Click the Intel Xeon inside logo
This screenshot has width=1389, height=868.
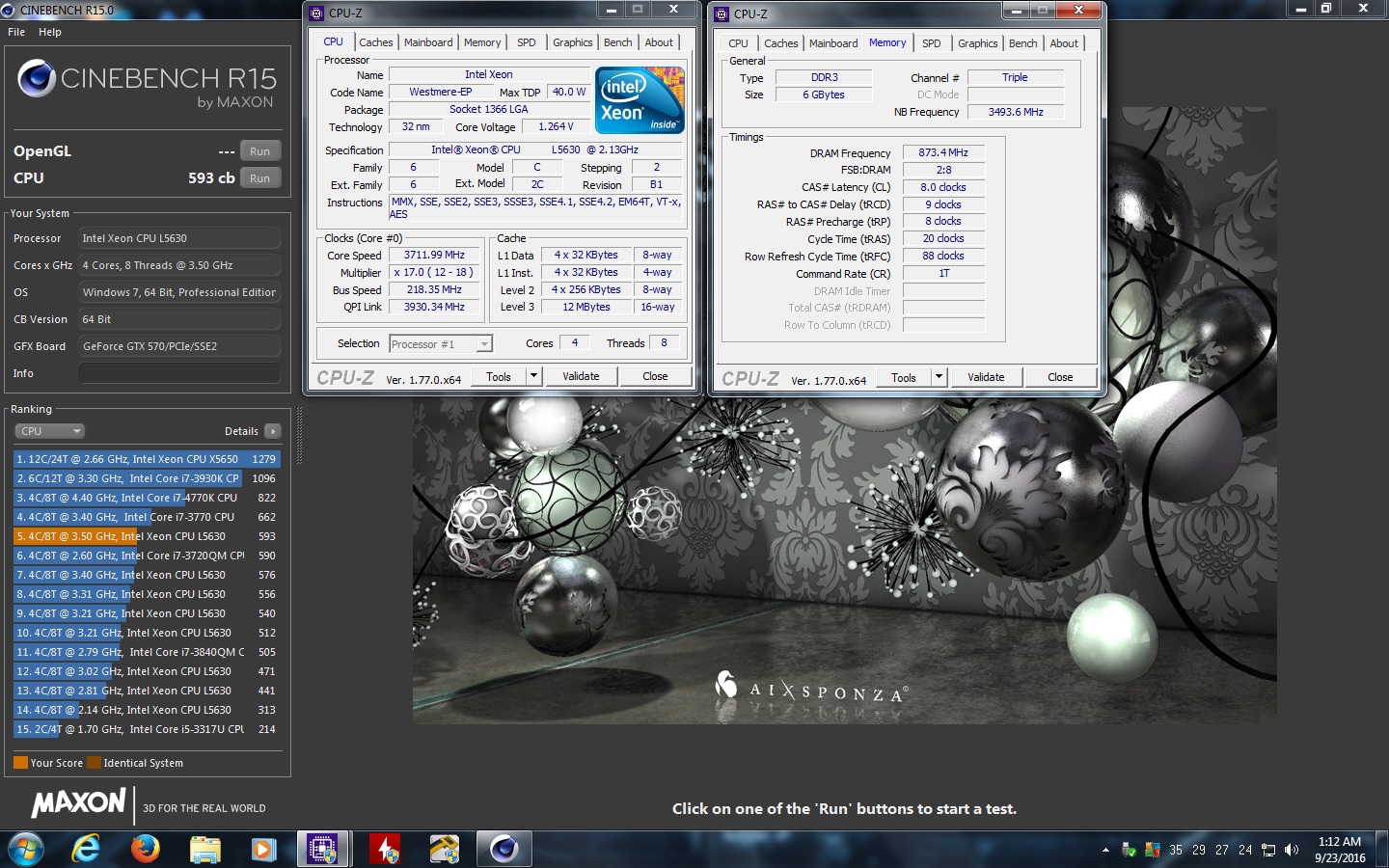640,99
